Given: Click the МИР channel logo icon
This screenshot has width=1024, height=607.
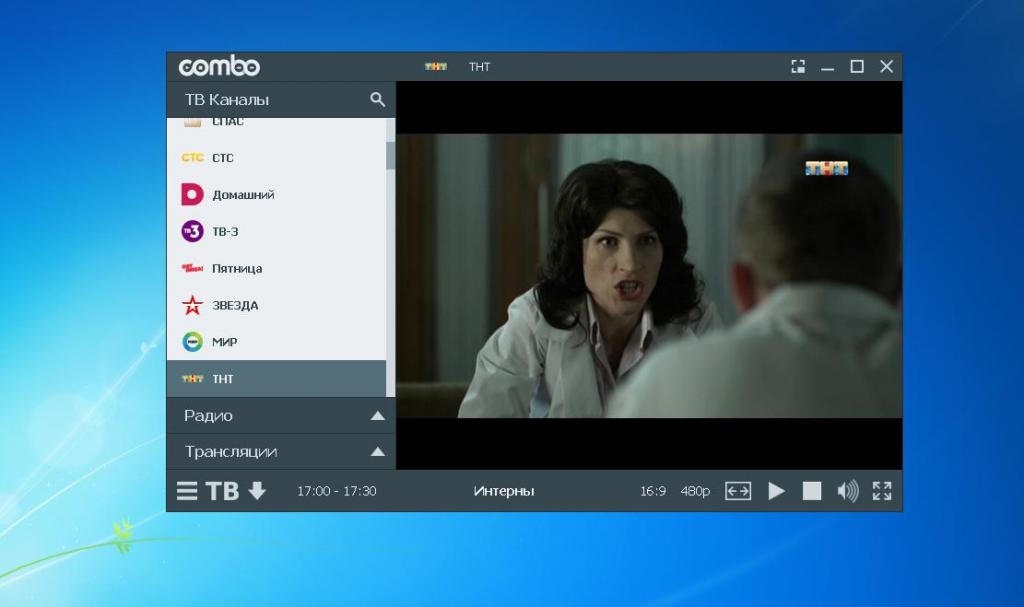Looking at the screenshot, I should click(192, 341).
